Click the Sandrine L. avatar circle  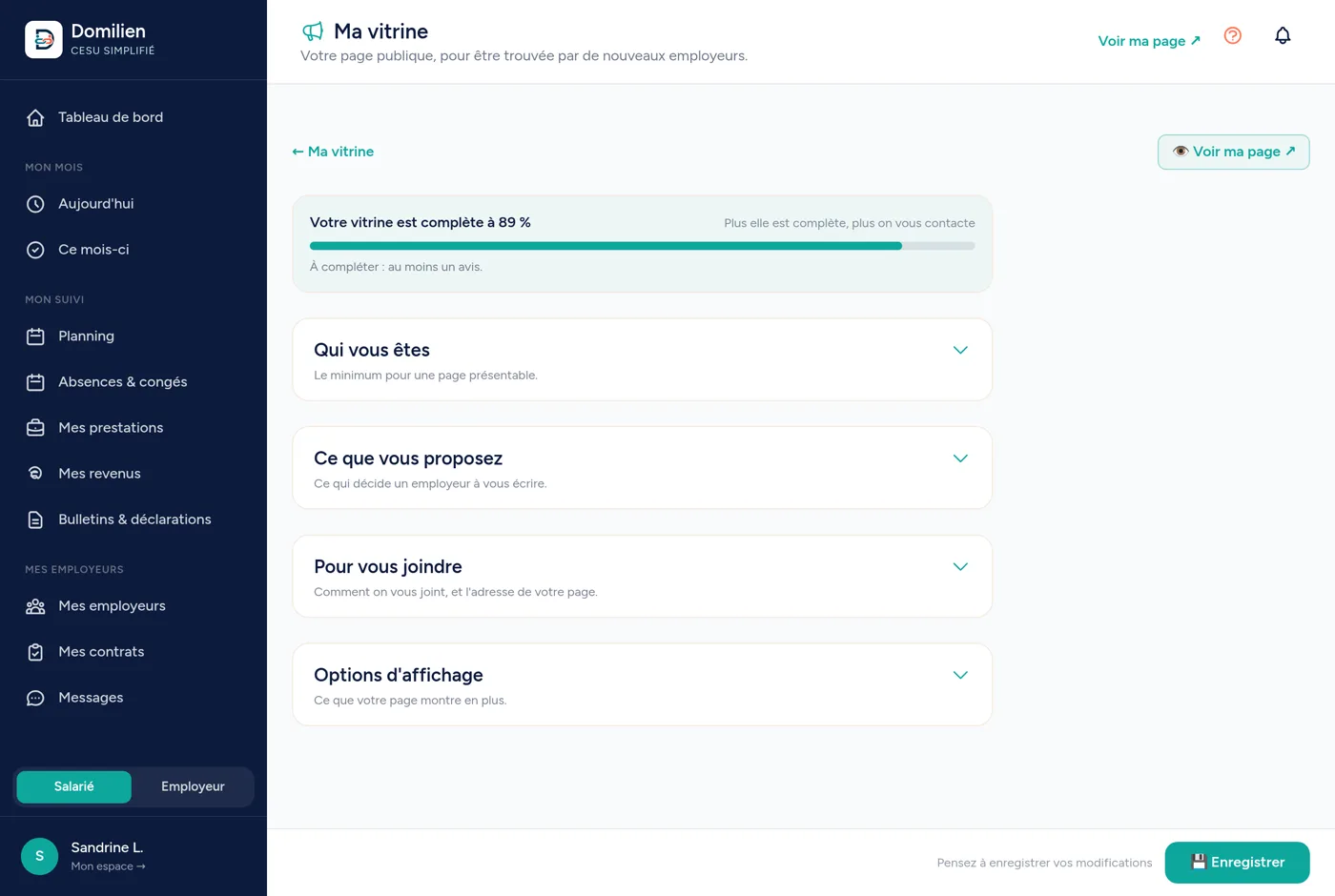tap(39, 856)
